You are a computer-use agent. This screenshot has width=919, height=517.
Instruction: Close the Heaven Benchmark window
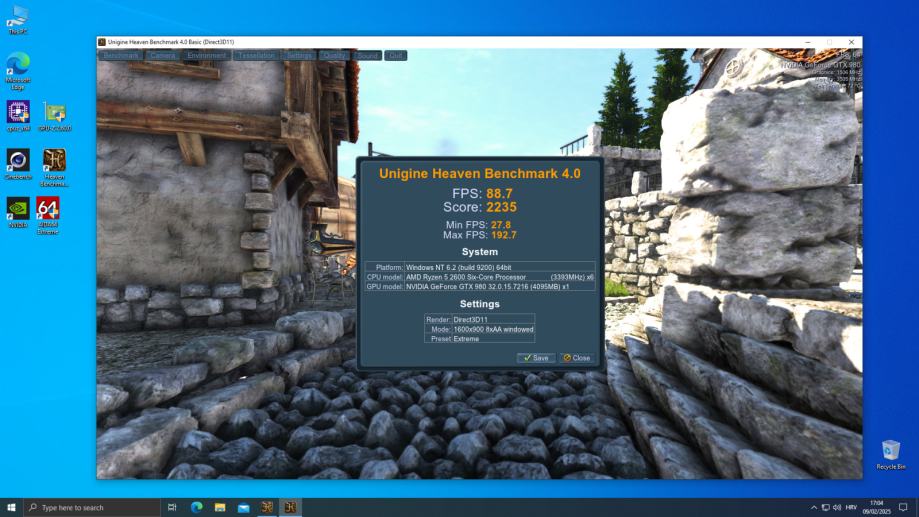851,42
